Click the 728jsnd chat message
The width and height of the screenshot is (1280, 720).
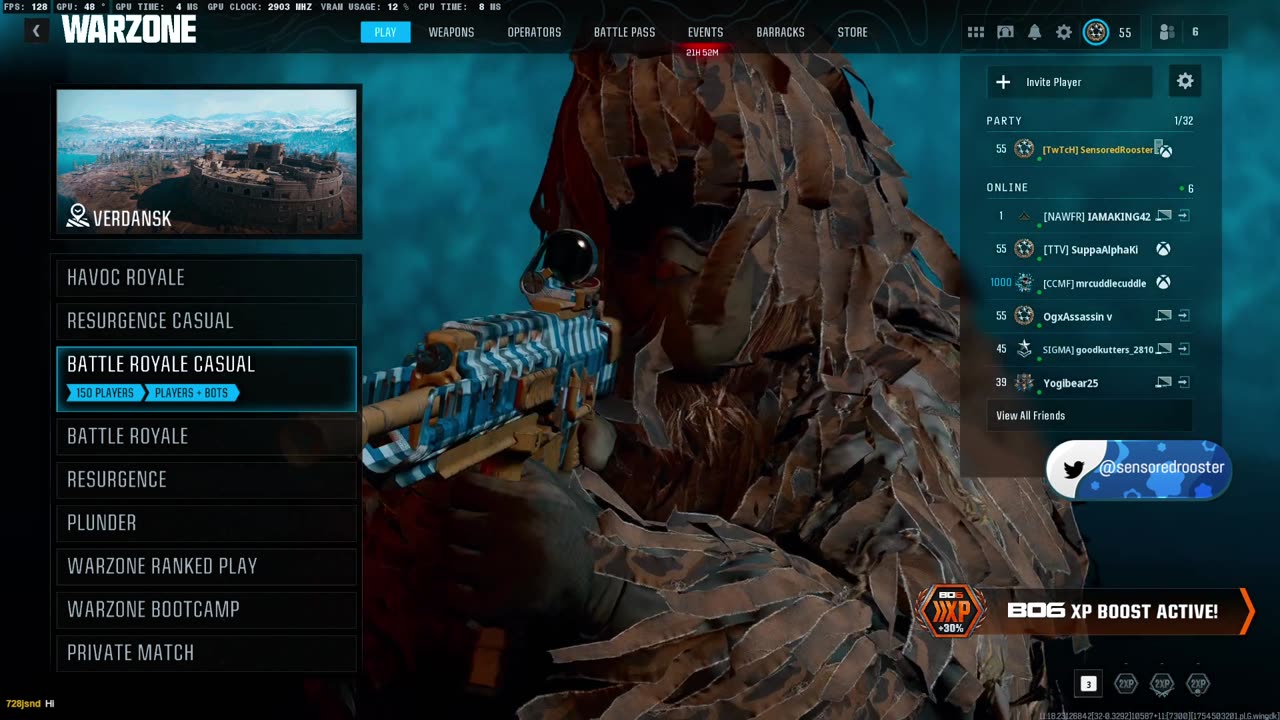click(30, 704)
